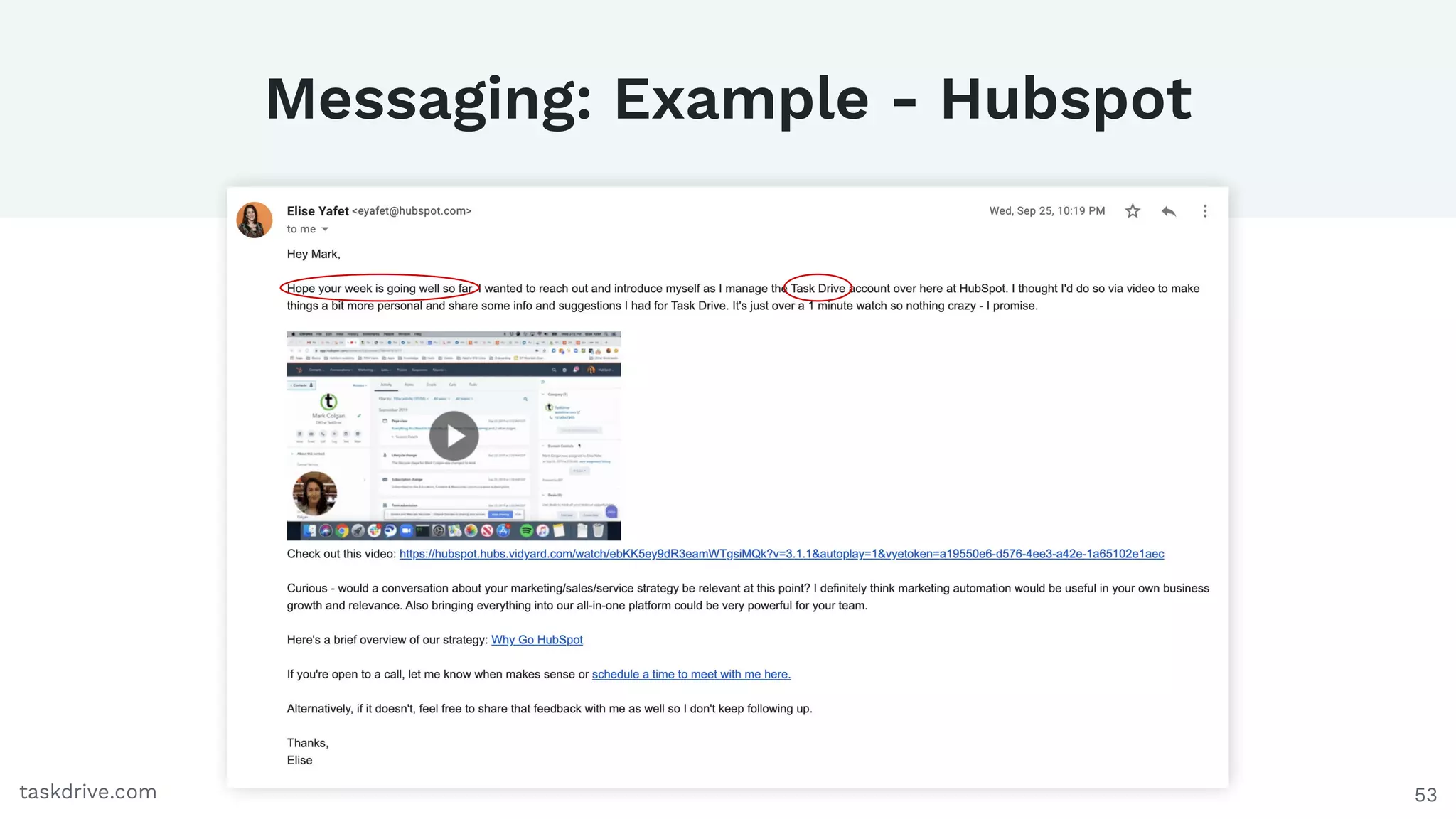Click the webcam face bubble in video

[x=314, y=493]
